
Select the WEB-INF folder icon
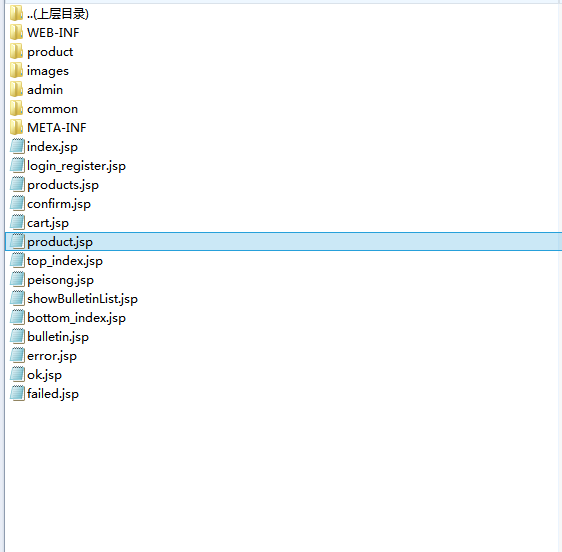16,33
